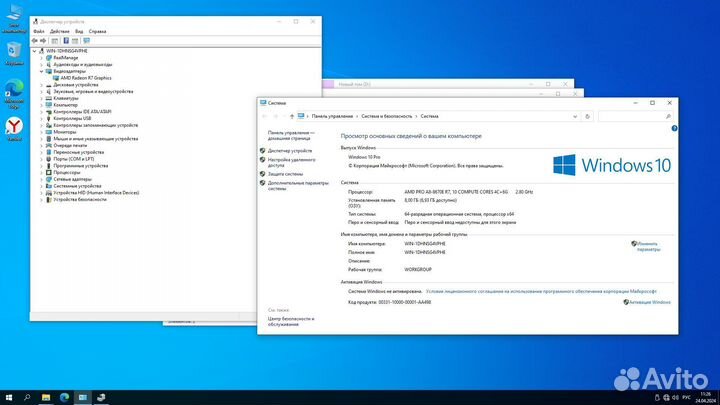The width and height of the screenshot is (720, 405).
Task: Open the Диспетчер устройств link in System sidebar
Action: tap(290, 151)
